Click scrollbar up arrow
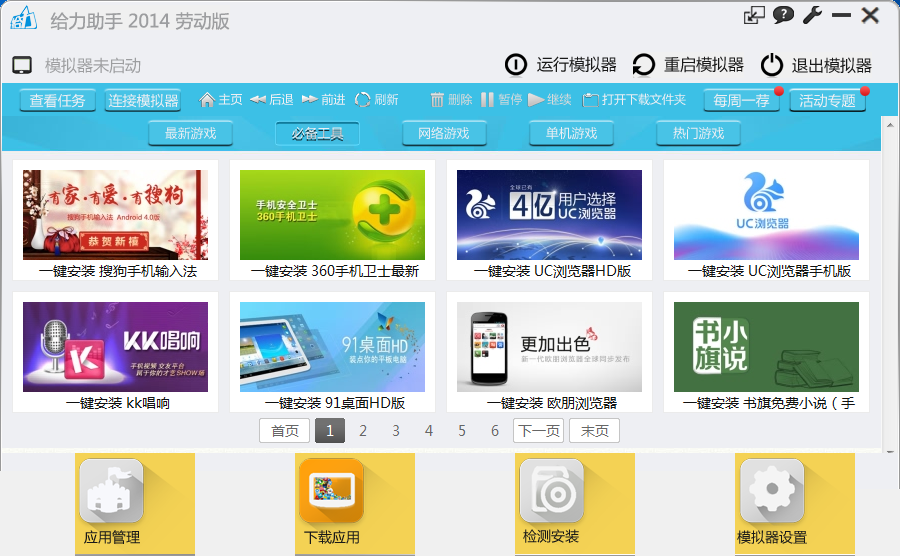The image size is (900, 556). [890, 125]
